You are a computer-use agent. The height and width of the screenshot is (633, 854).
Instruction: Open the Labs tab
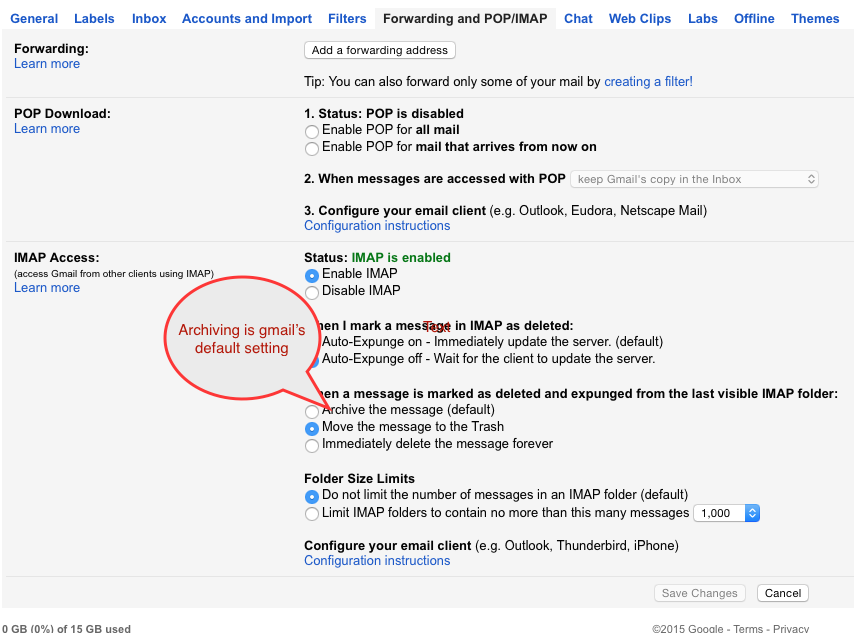(703, 19)
